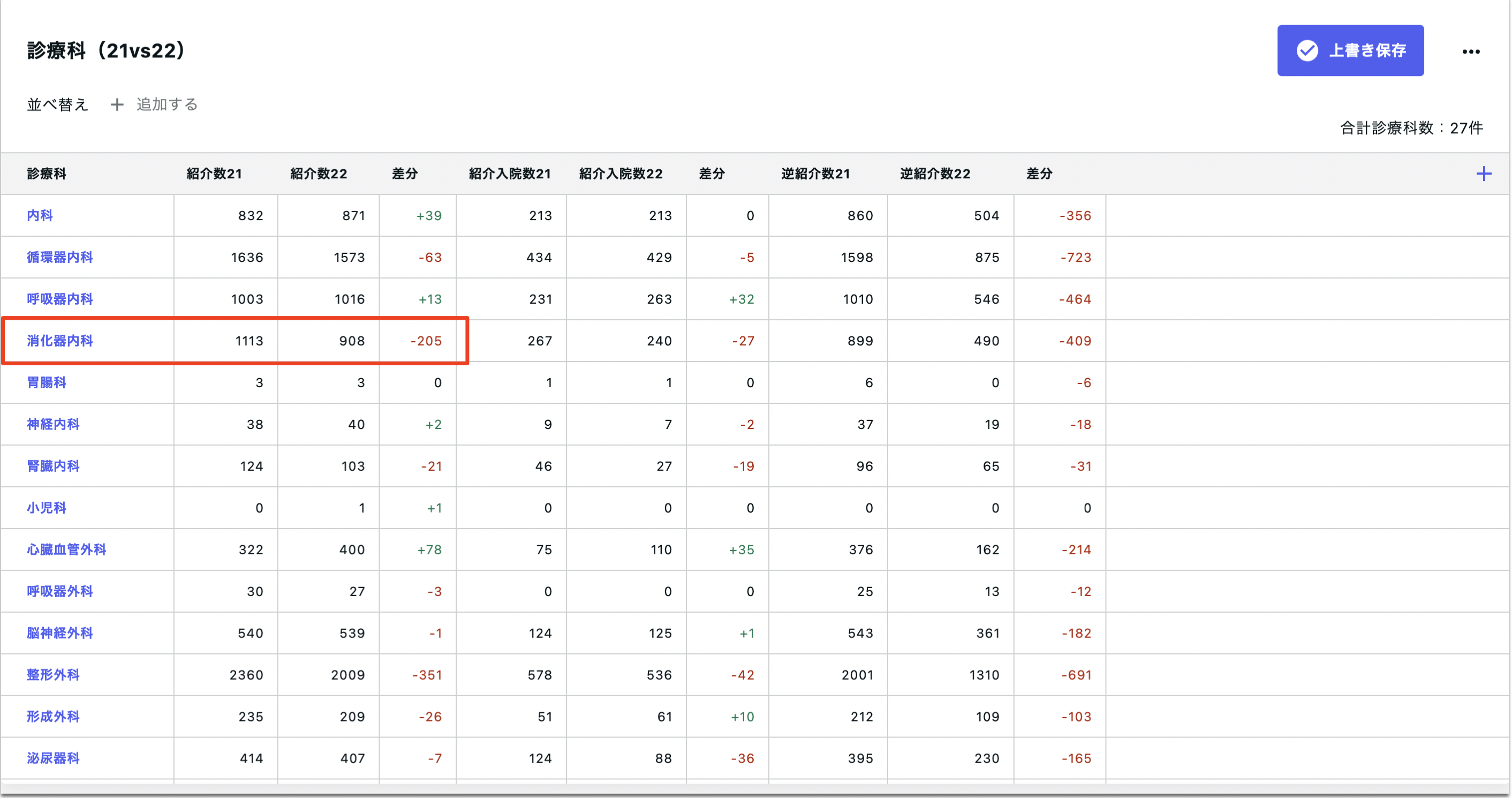Open the 呼吸器外科 department link
Viewport: 1512px width, 798px height.
coord(60,591)
